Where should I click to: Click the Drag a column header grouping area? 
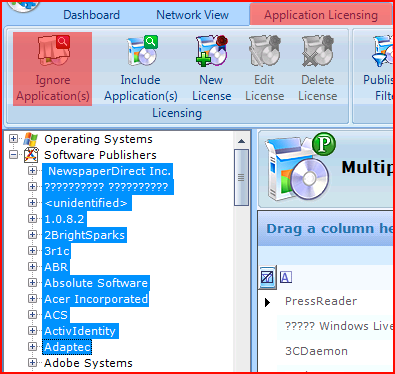(326, 229)
